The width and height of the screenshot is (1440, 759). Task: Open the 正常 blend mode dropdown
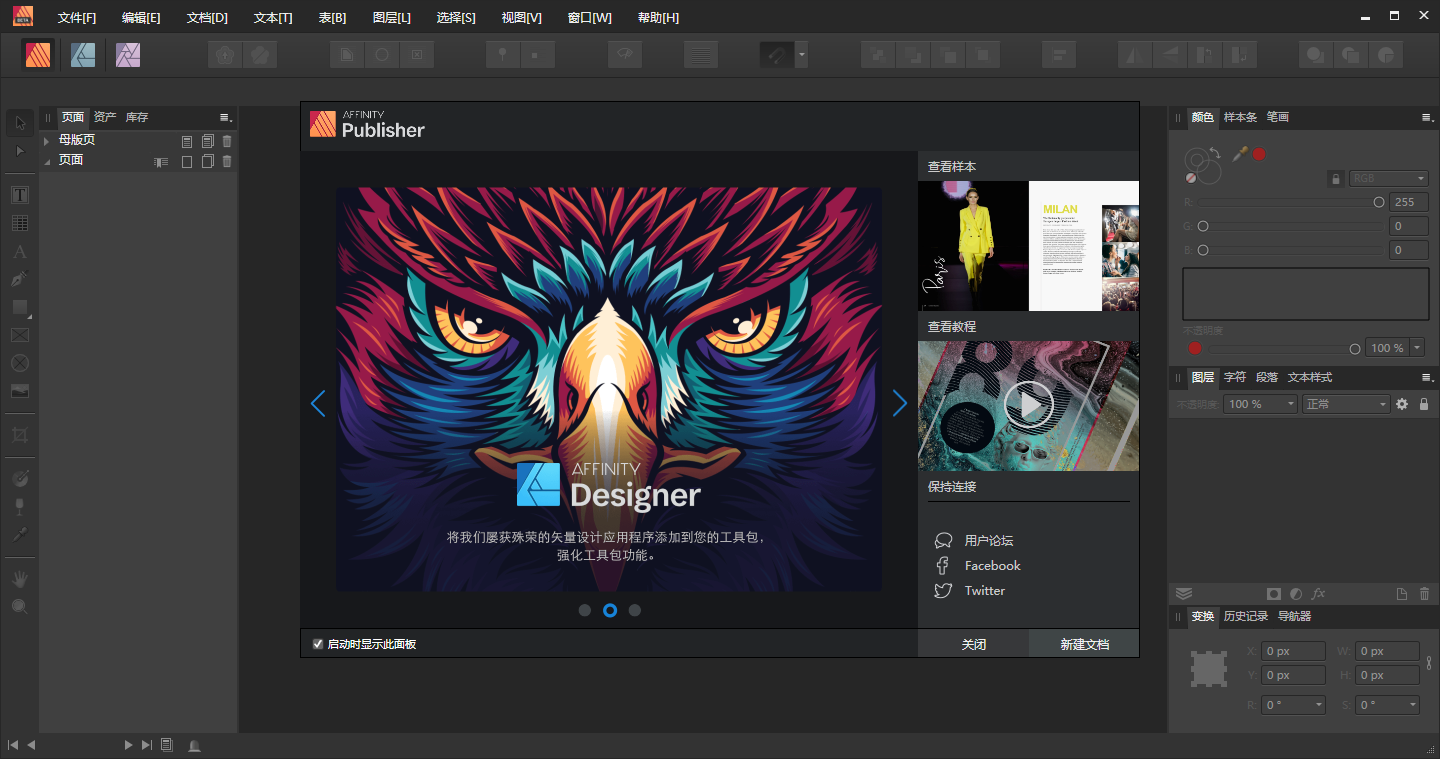1346,404
